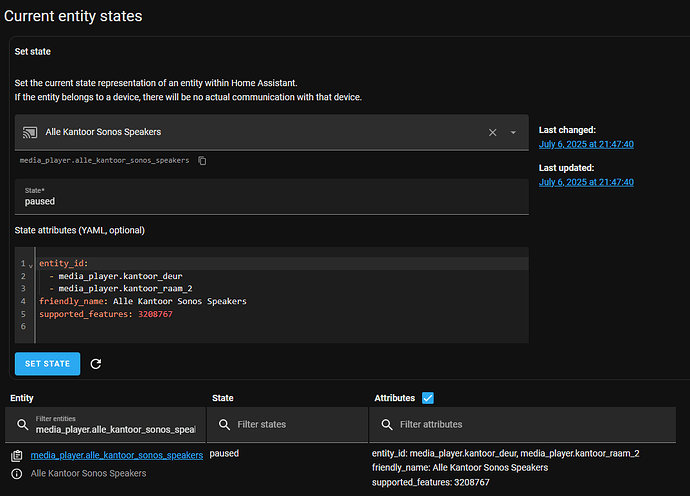Viewport: 690px width, 496px height.
Task: Open the media_player.alle_kantoor_sonos_speakers link
Action: (x=117, y=456)
